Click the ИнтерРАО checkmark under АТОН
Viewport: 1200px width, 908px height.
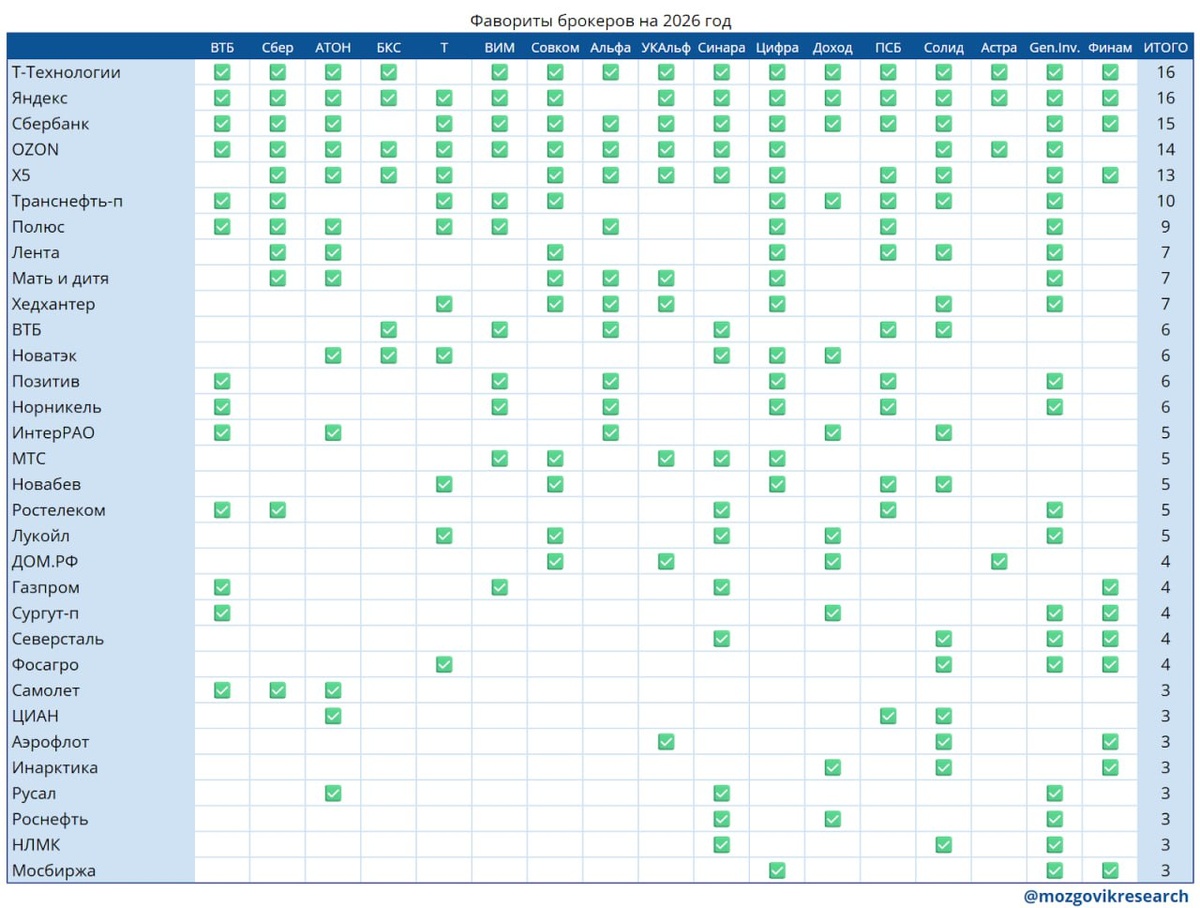(x=333, y=433)
